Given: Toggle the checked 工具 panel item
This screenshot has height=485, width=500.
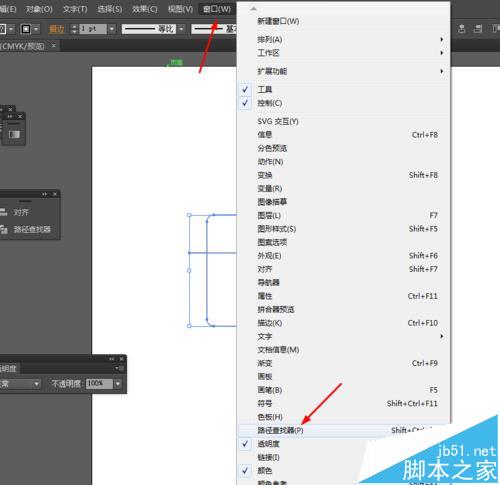Looking at the screenshot, I should click(x=343, y=89).
